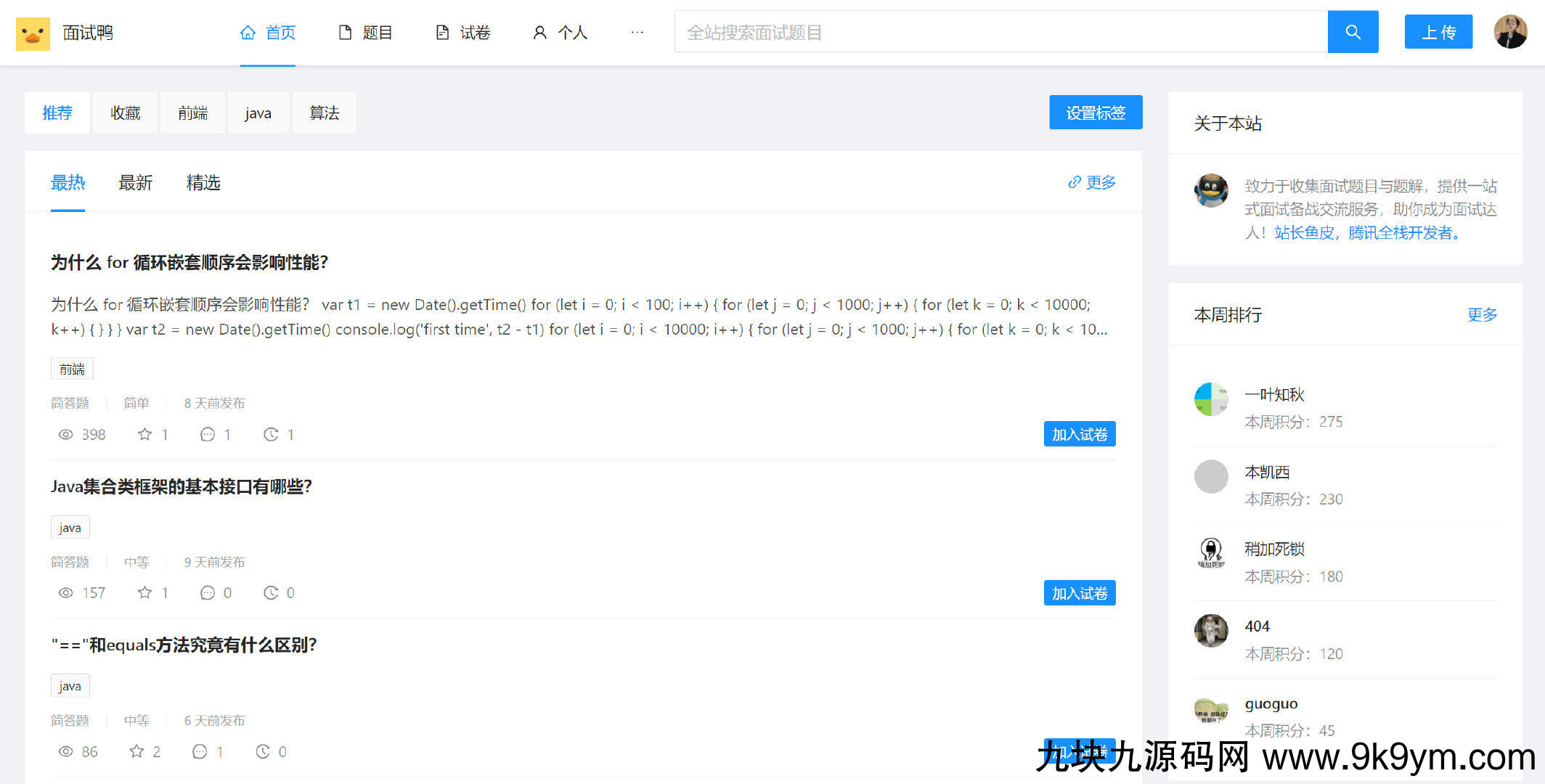Select the 精选 tab
The width and height of the screenshot is (1545, 784).
203,183
